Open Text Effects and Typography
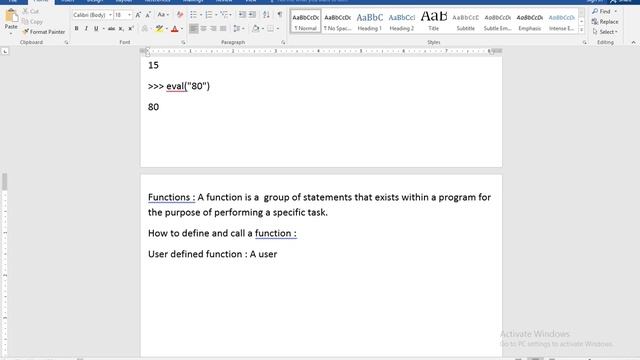640x360 pixels. [x=144, y=29]
